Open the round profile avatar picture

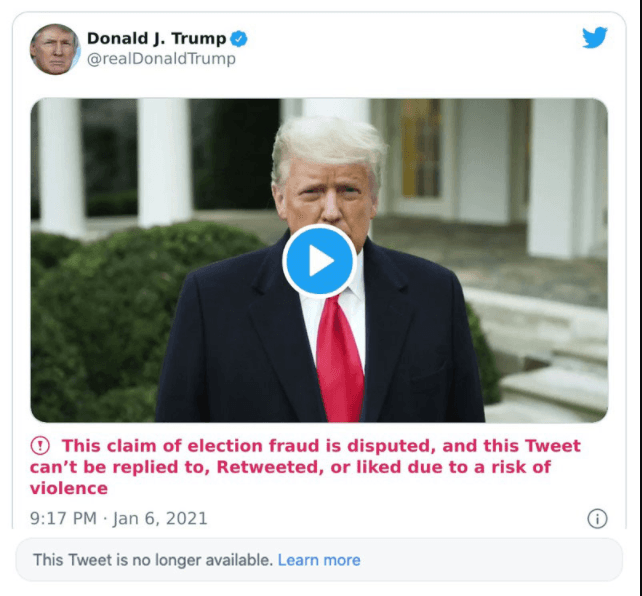pos(54,49)
